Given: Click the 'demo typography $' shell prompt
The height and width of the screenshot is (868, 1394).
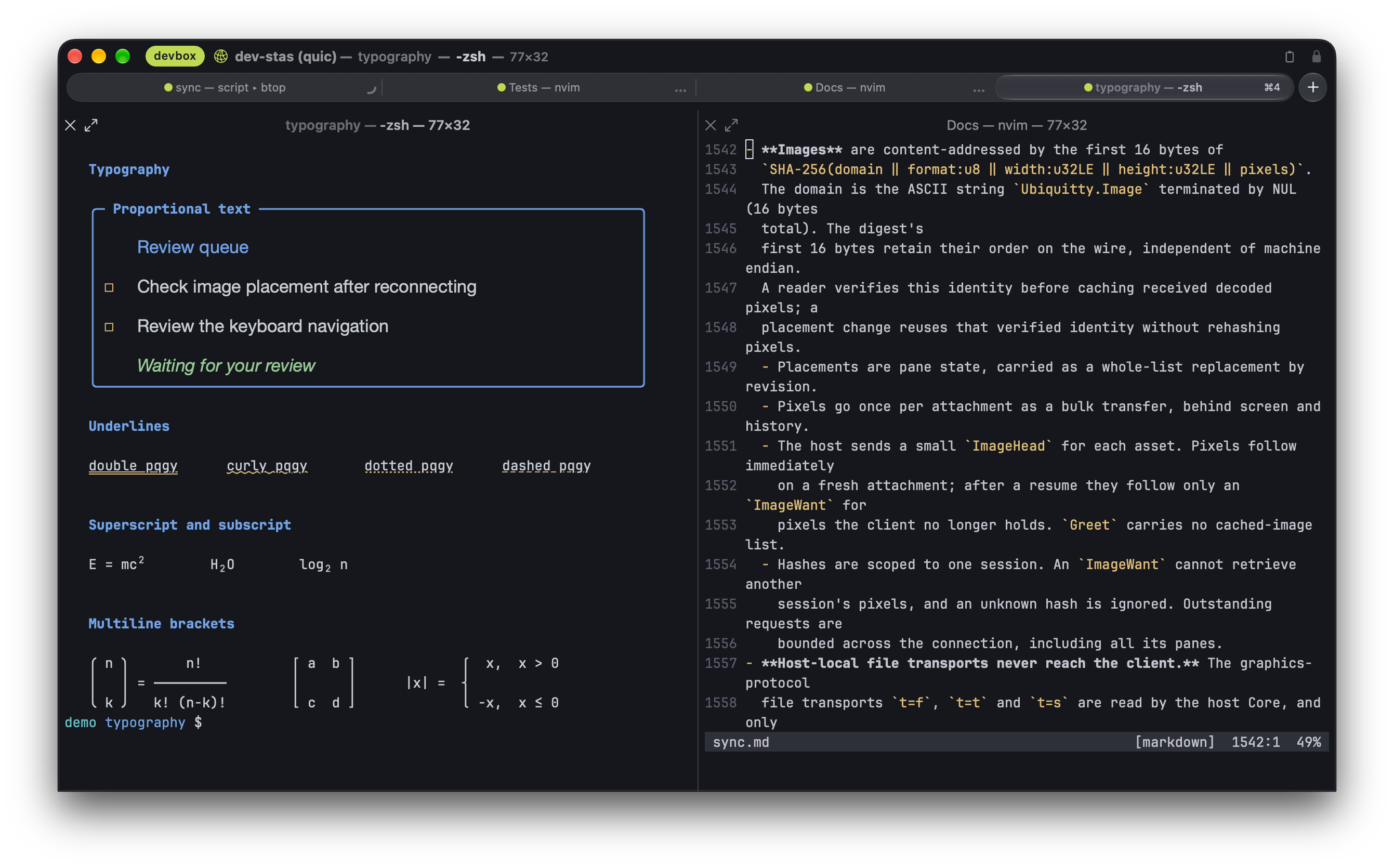Looking at the screenshot, I should (x=133, y=722).
